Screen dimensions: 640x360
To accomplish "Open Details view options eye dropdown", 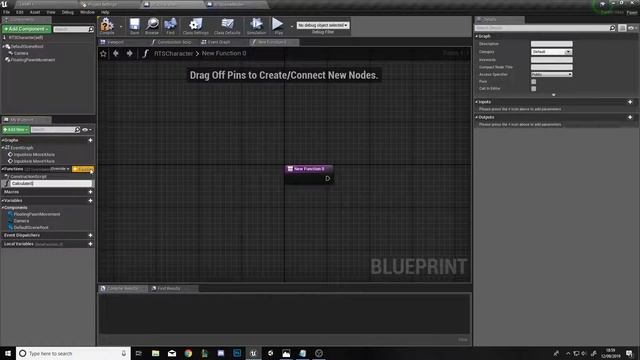I will point(633,28).
